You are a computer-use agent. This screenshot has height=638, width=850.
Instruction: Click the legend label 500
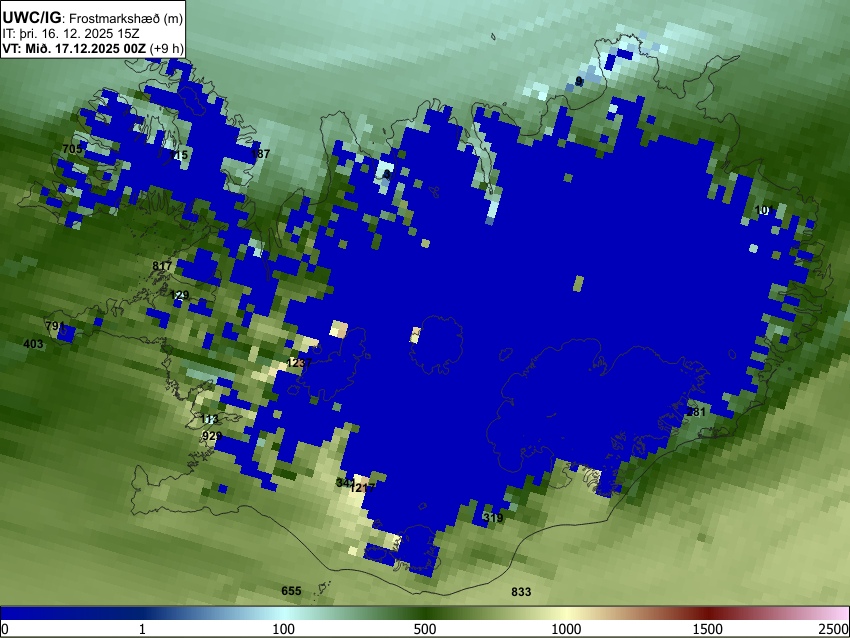[424, 629]
